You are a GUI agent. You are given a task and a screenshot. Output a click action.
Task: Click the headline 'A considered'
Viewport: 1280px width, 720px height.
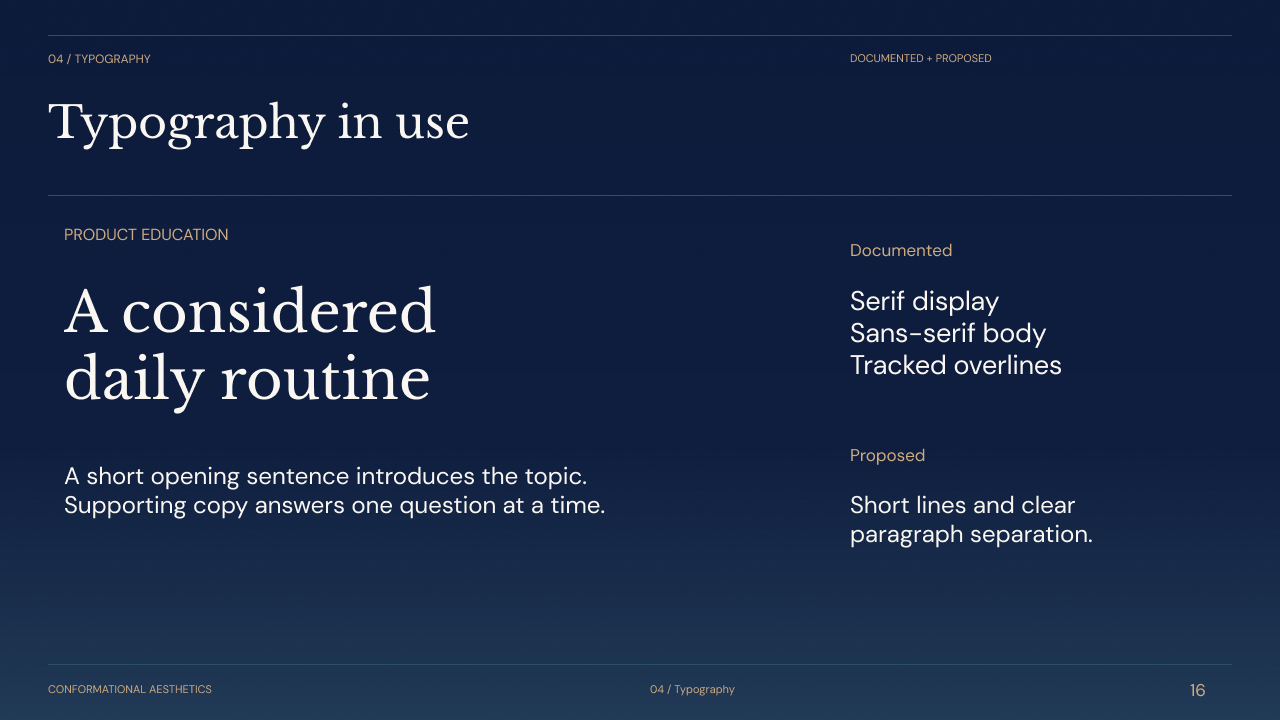tap(250, 312)
